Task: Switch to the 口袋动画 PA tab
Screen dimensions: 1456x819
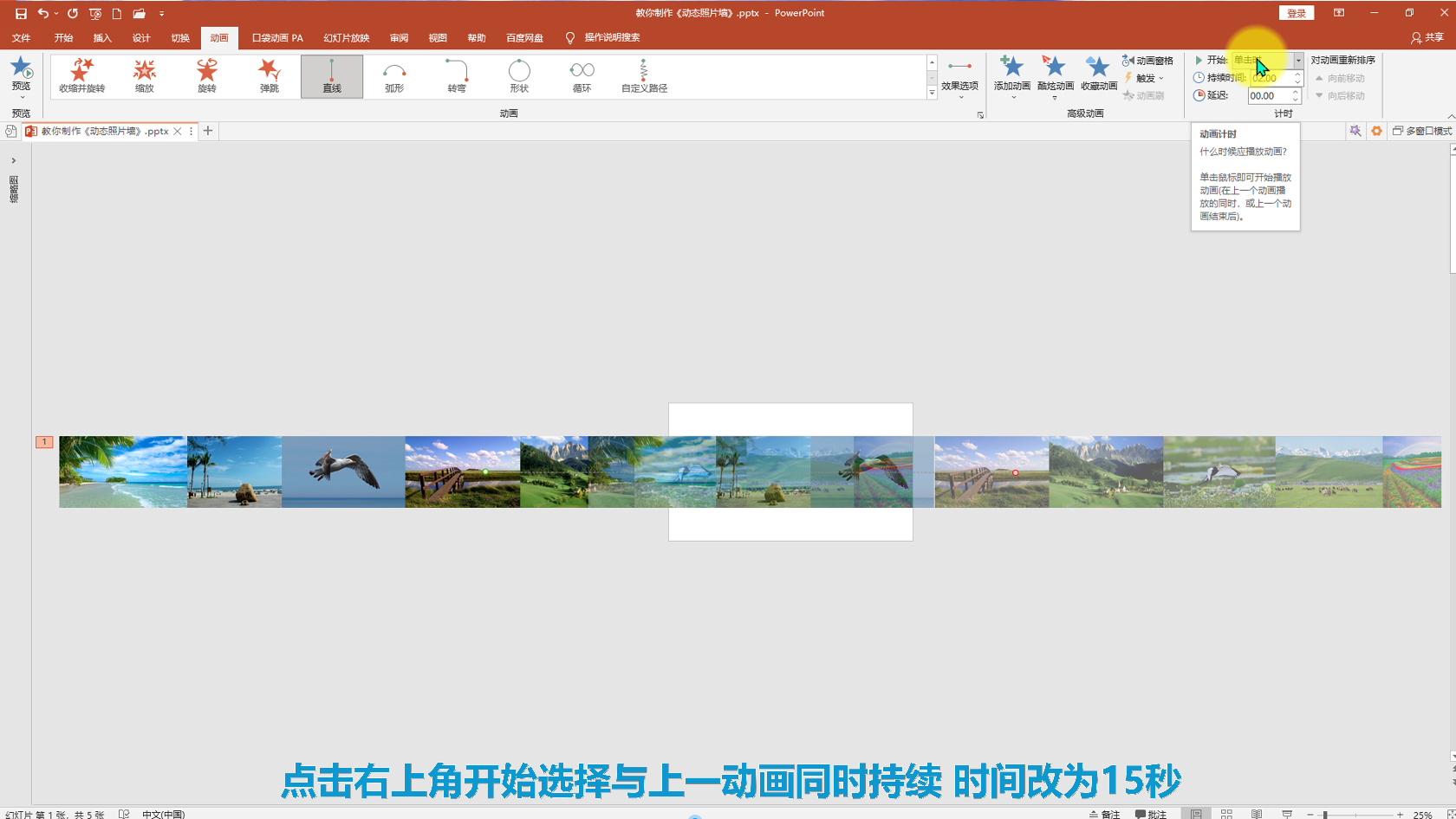Action: coord(277,38)
